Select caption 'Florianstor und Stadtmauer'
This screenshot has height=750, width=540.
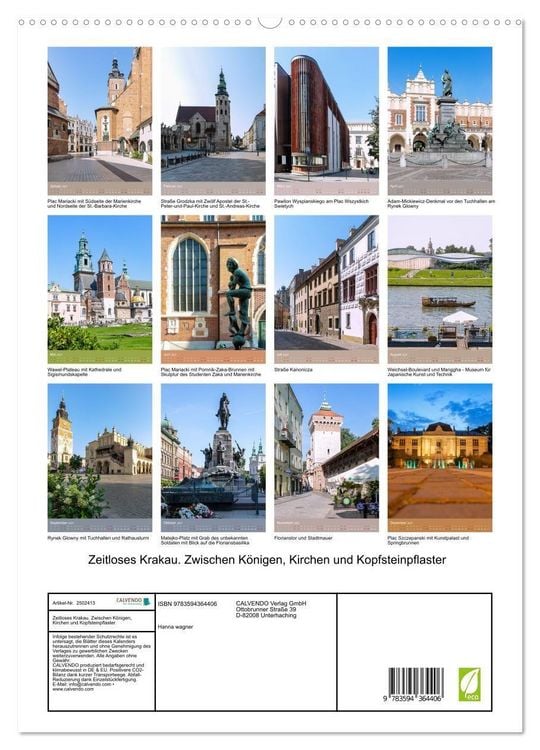303,538
